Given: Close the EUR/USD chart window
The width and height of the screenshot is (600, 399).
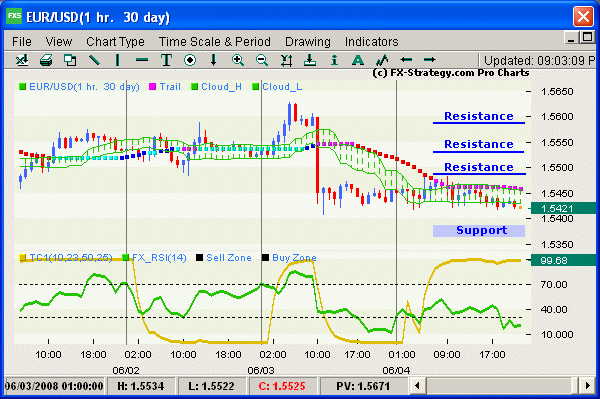Looking at the screenshot, I should pos(584,17).
